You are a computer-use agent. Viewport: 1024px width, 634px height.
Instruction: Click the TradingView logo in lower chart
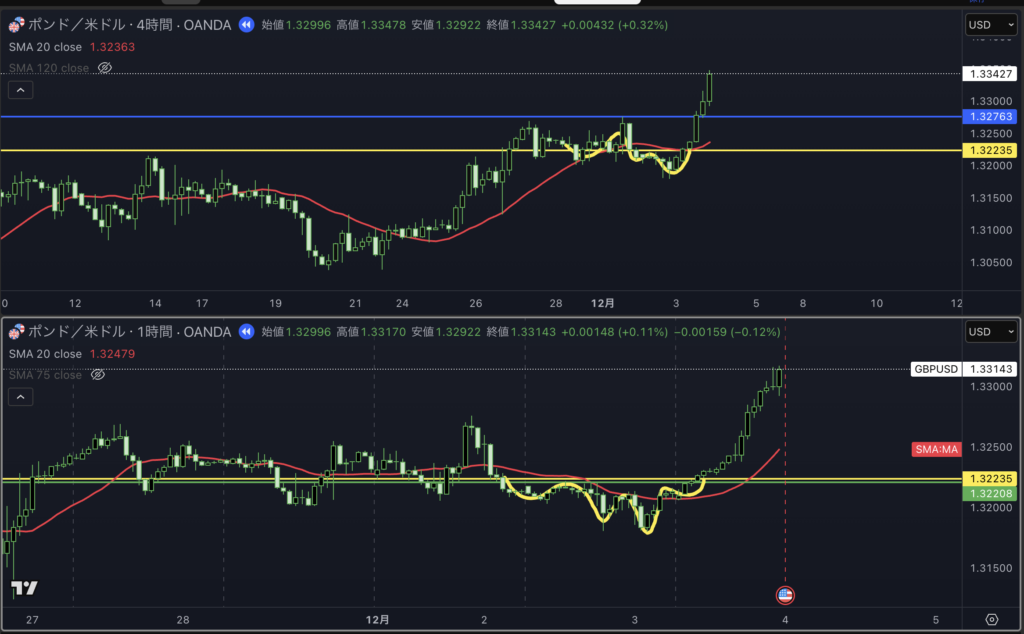pyautogui.click(x=25, y=588)
